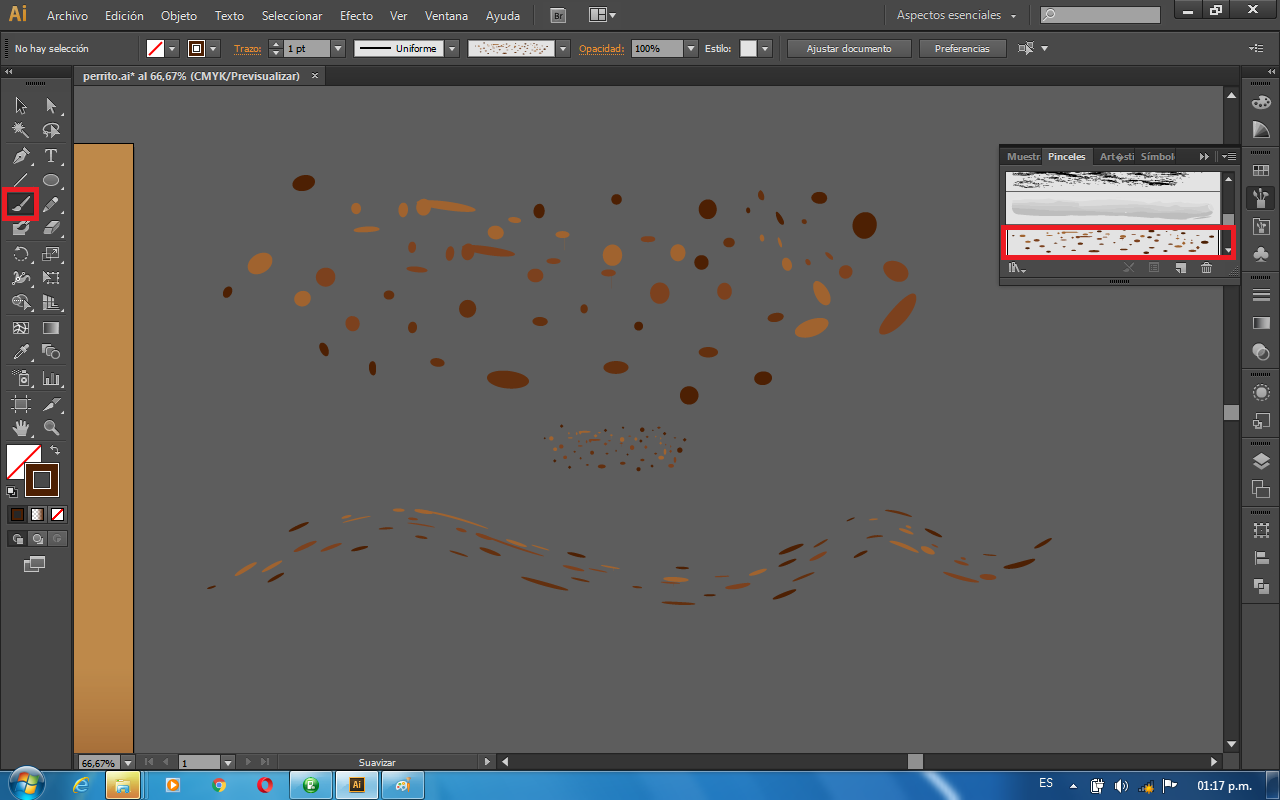Screen dimensions: 1280x800
Task: Swap fill and stroke arrows
Action: tap(55, 451)
